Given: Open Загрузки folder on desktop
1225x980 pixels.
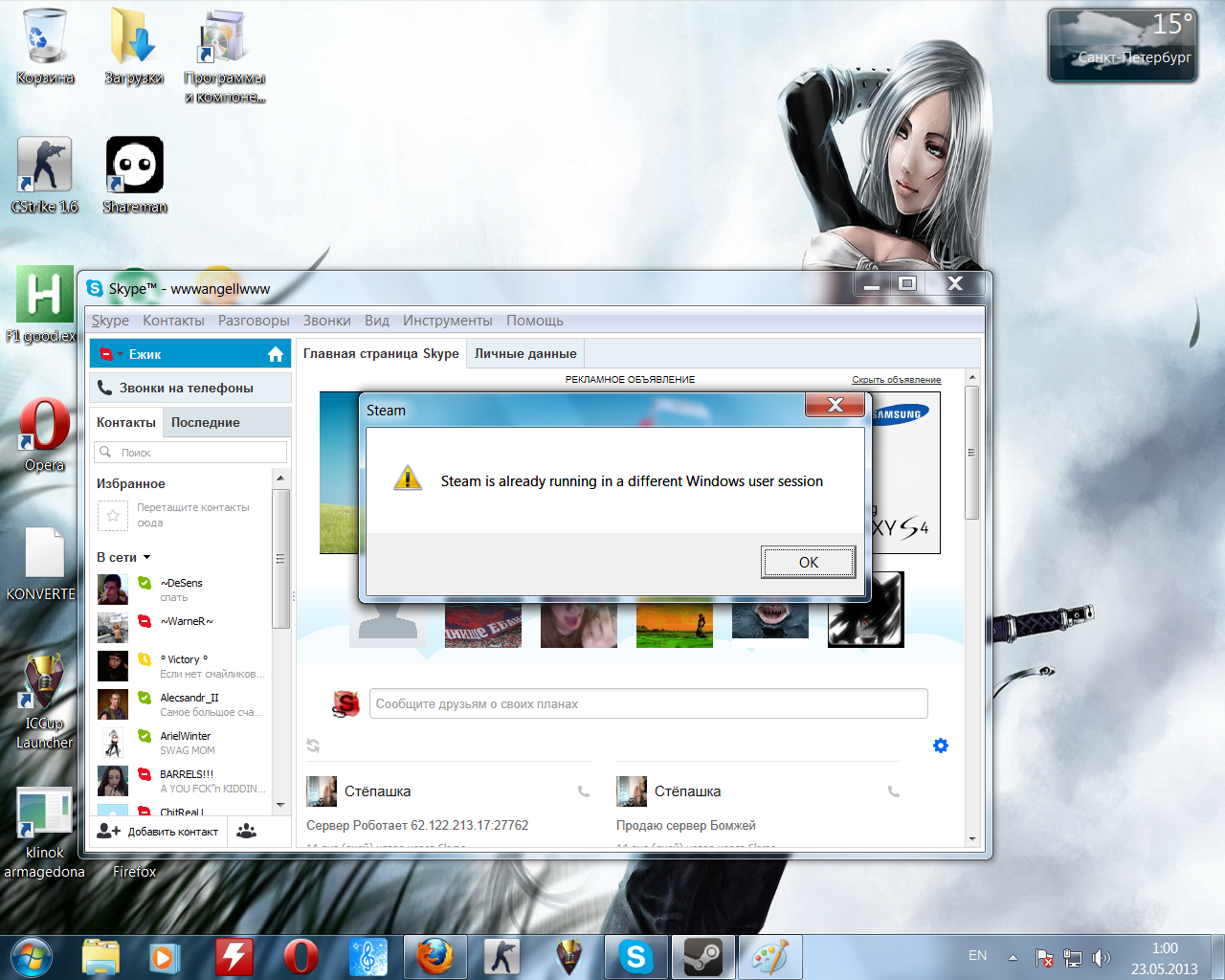Looking at the screenshot, I should pos(133,47).
